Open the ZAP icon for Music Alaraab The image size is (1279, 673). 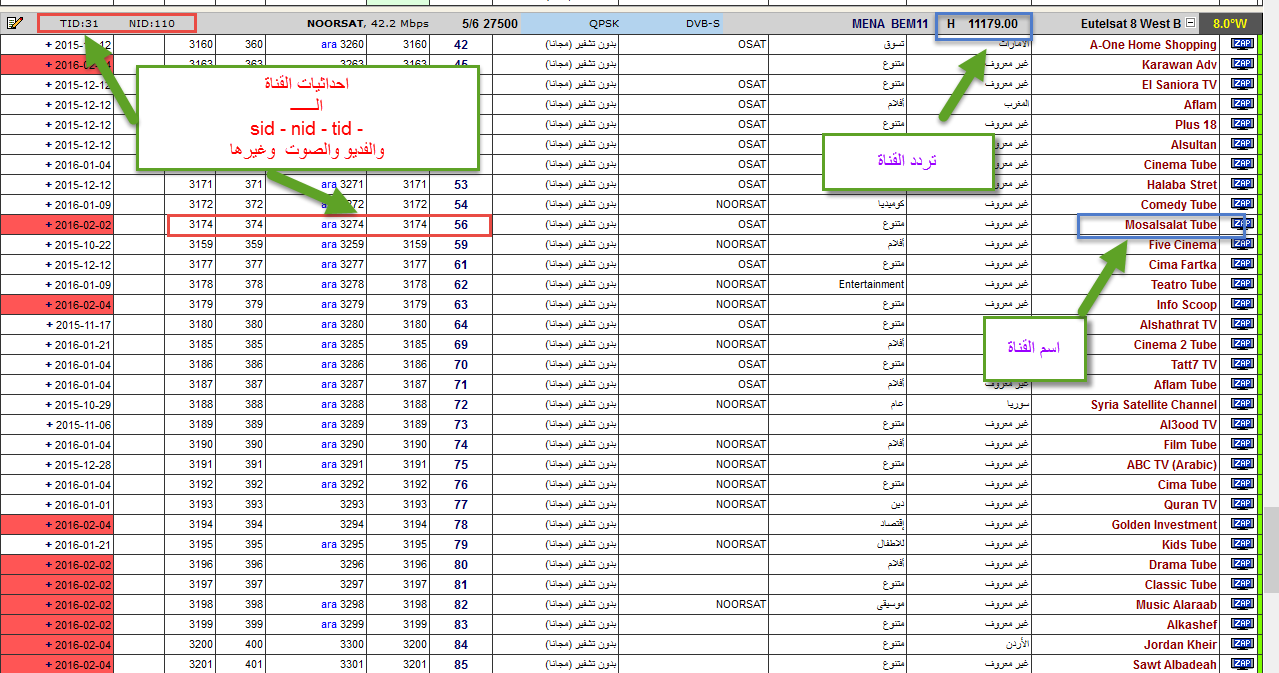click(1241, 604)
